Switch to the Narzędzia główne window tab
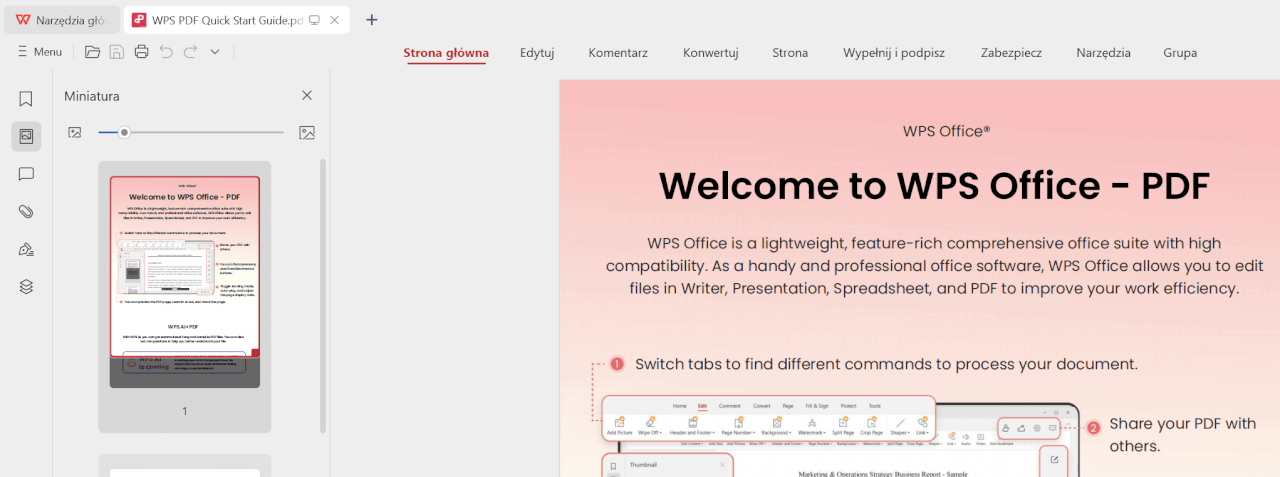Viewport: 1280px width, 477px height. pyautogui.click(x=61, y=20)
